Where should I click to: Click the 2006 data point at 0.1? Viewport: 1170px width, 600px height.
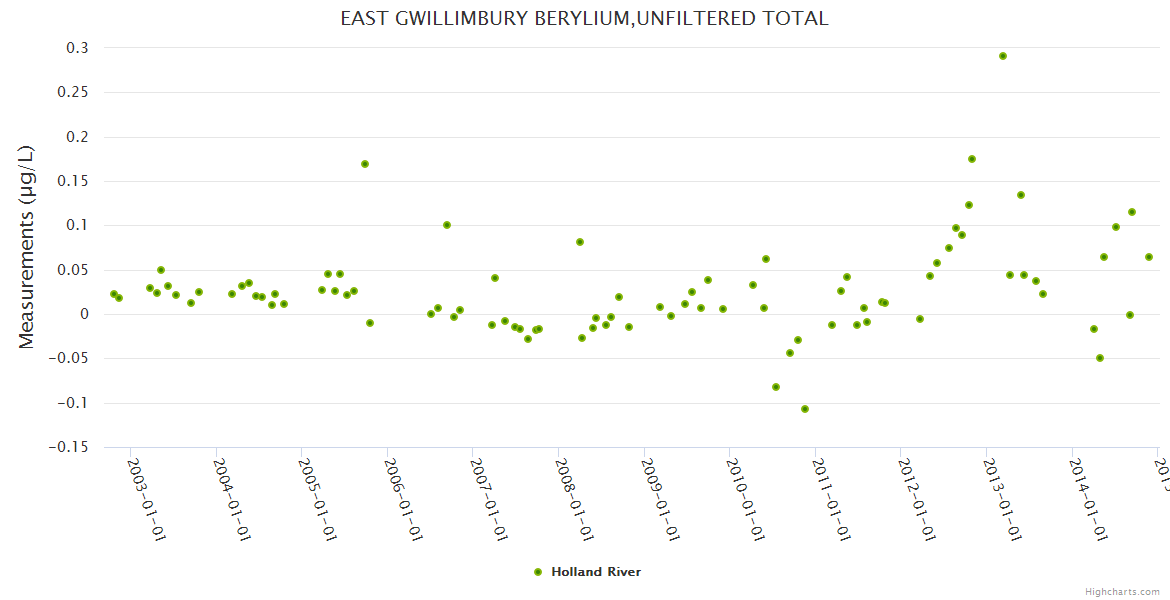point(447,225)
